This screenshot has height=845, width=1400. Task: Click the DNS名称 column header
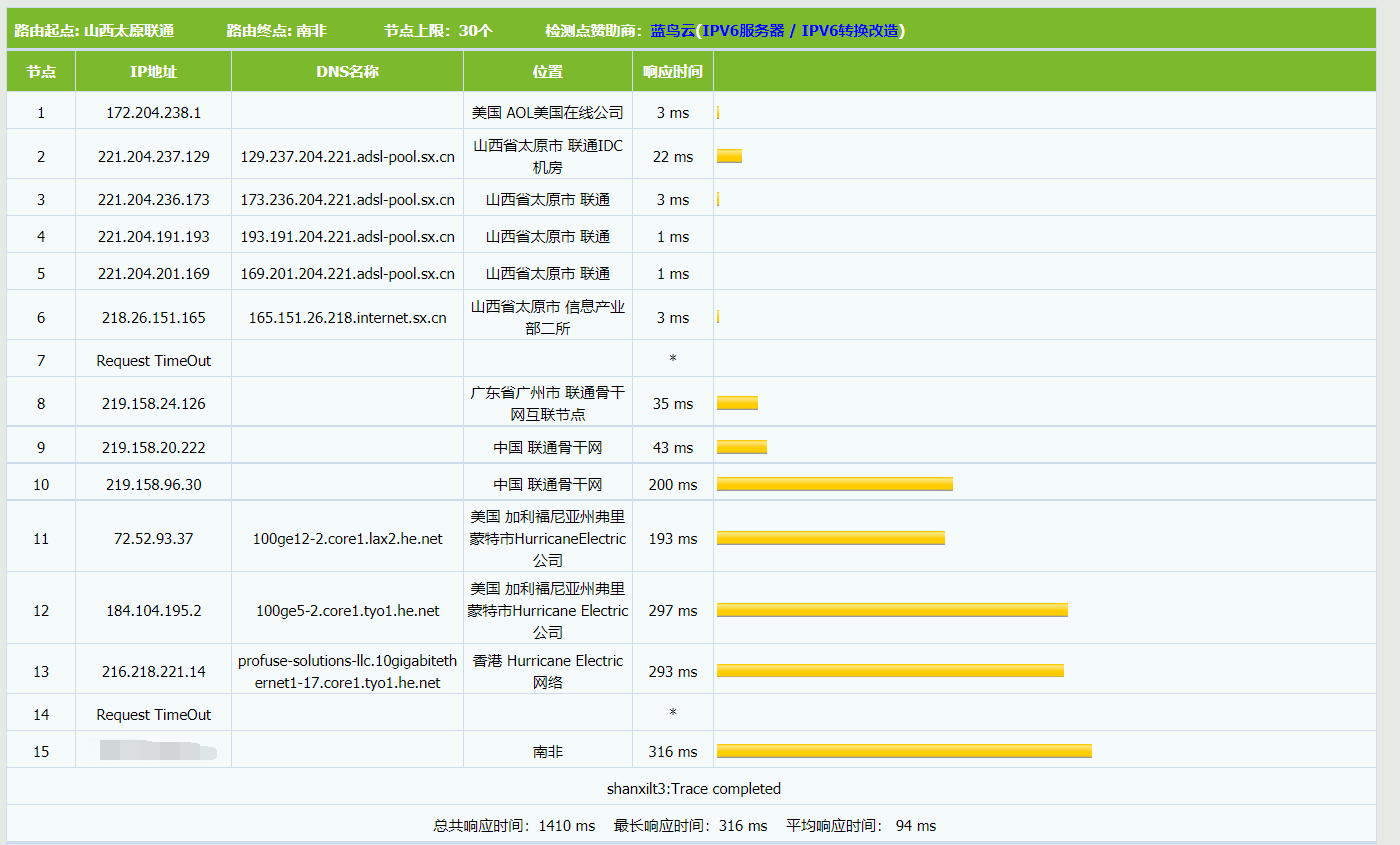click(x=347, y=72)
